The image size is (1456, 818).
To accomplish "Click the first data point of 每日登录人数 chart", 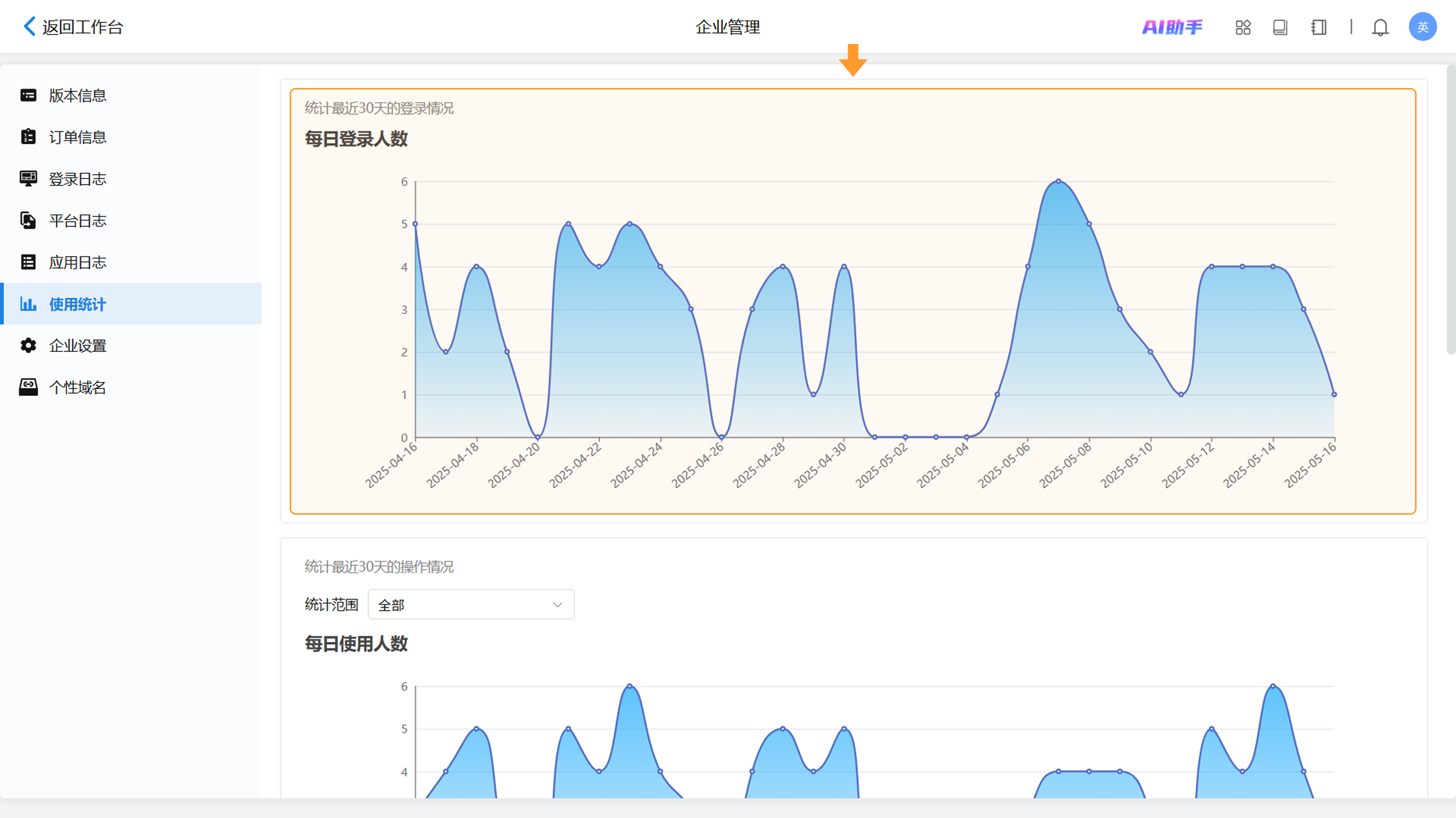I will pos(416,224).
